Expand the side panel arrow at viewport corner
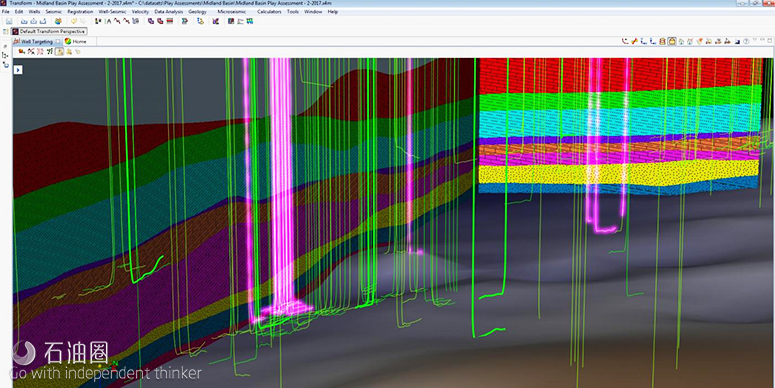The height and width of the screenshot is (388, 775). point(18,70)
